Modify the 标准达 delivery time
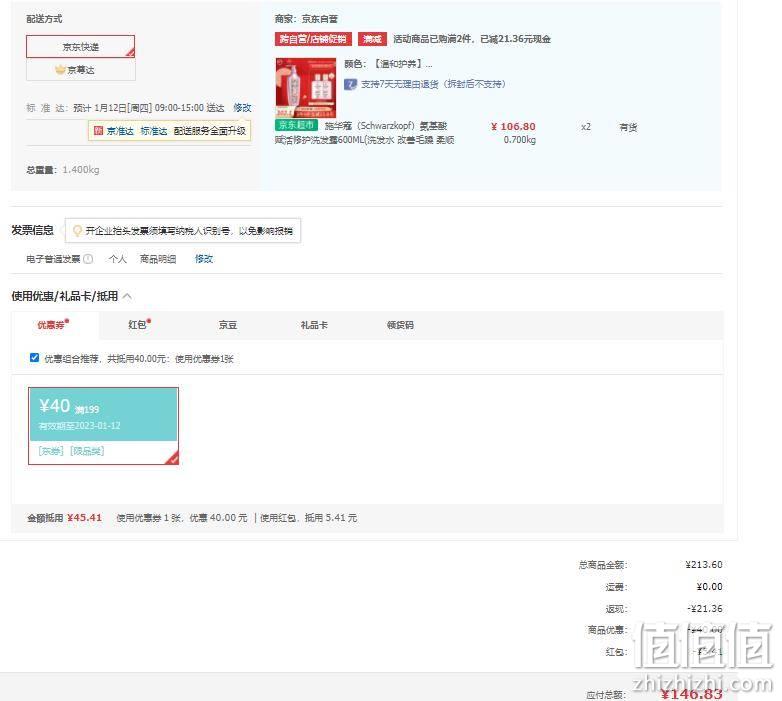The width and height of the screenshot is (782, 701). (x=242, y=108)
